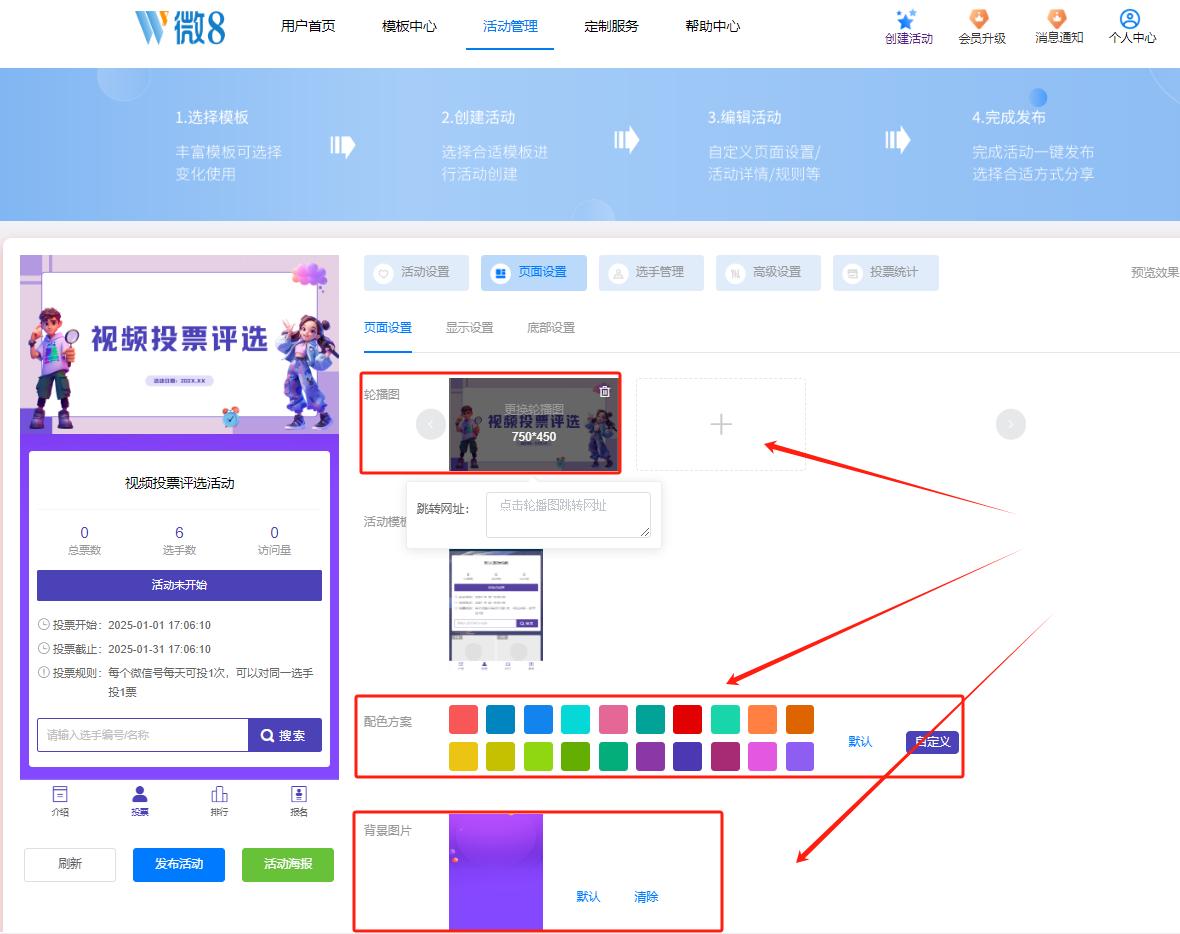Viewport: 1180px width, 934px height.
Task: Switch to 投票统计 tab
Action: (x=886, y=272)
